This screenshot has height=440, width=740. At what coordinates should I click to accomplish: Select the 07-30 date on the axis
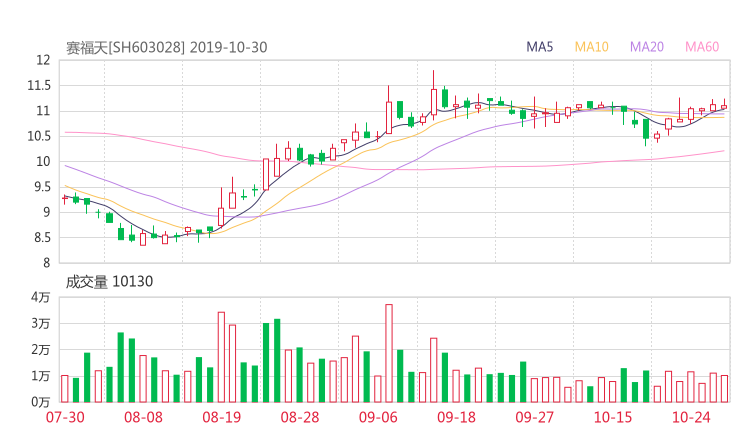(65, 417)
